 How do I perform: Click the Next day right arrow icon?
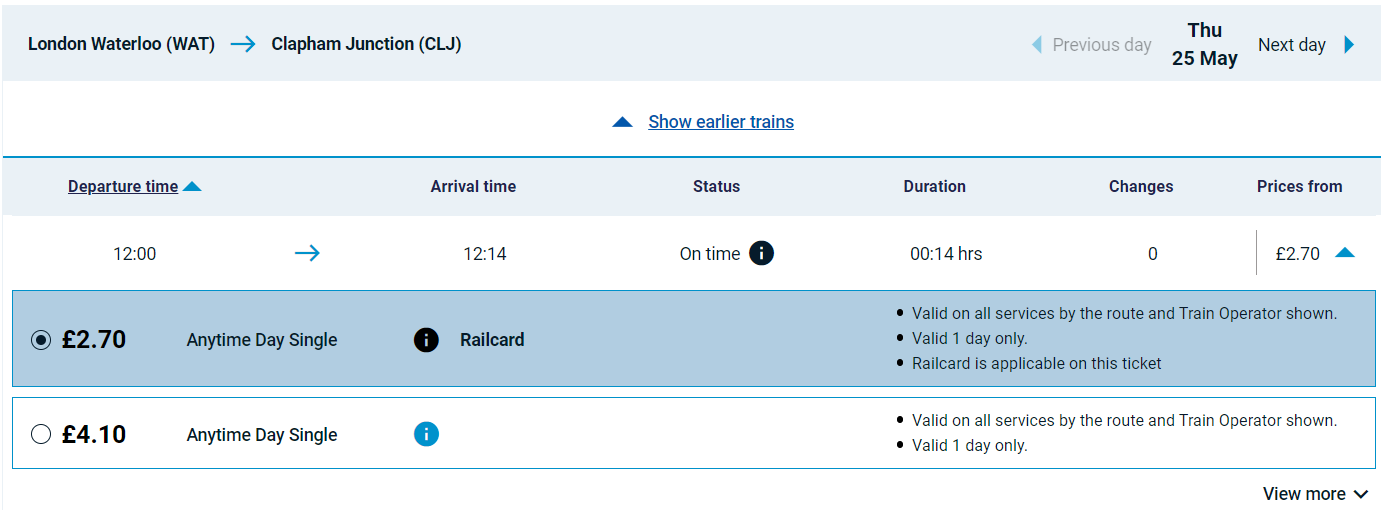tap(1349, 45)
